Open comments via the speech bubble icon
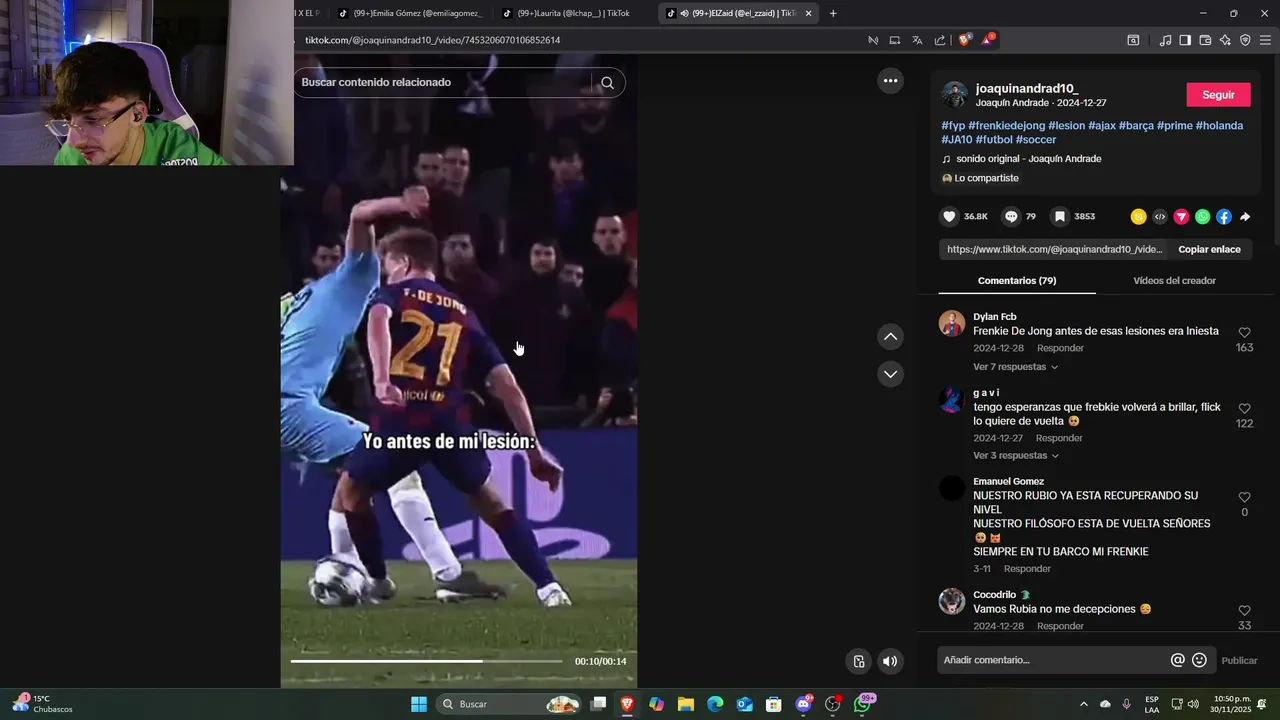 1011,216
